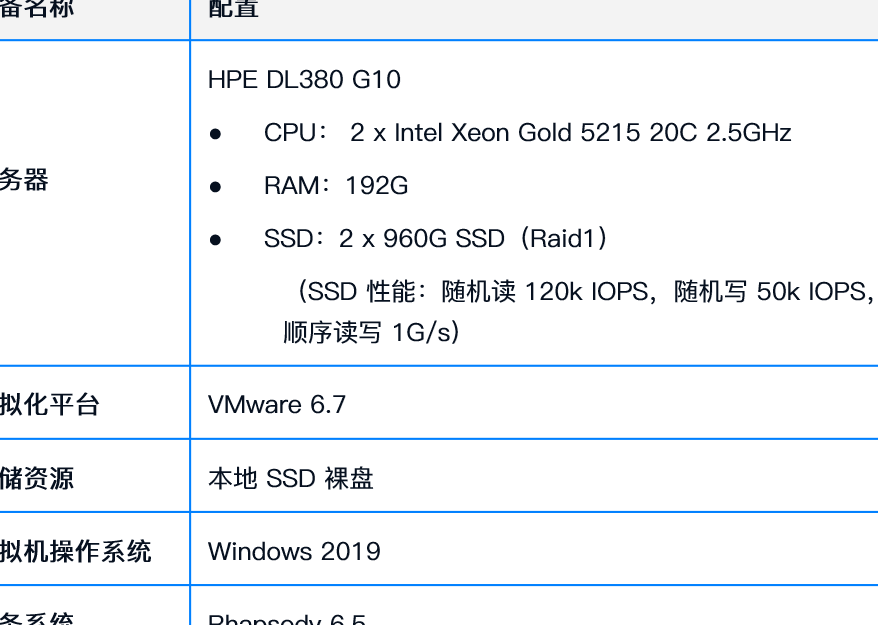Click the VMware 6.7 cell text

tap(277, 404)
